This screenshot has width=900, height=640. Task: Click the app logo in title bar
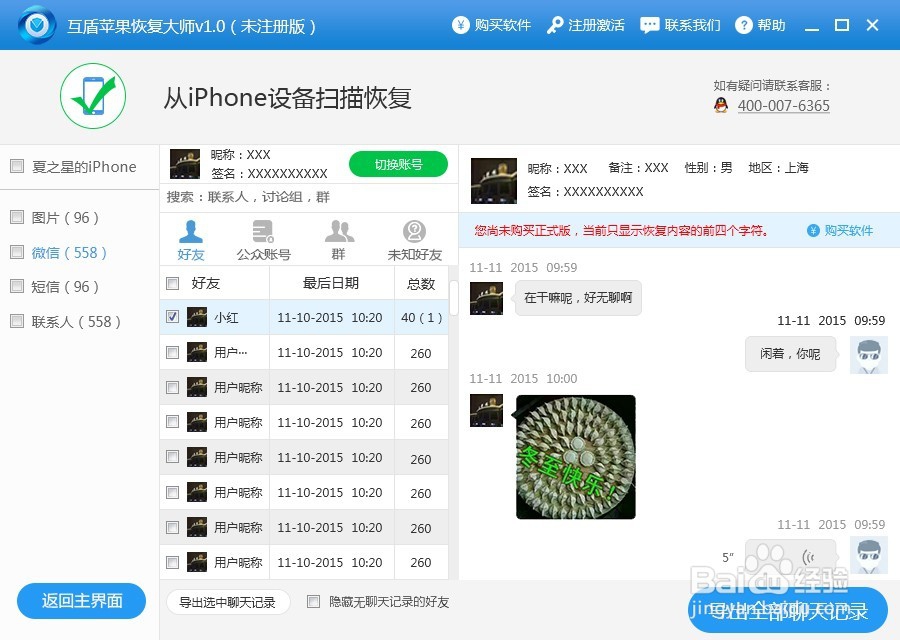[x=37, y=25]
